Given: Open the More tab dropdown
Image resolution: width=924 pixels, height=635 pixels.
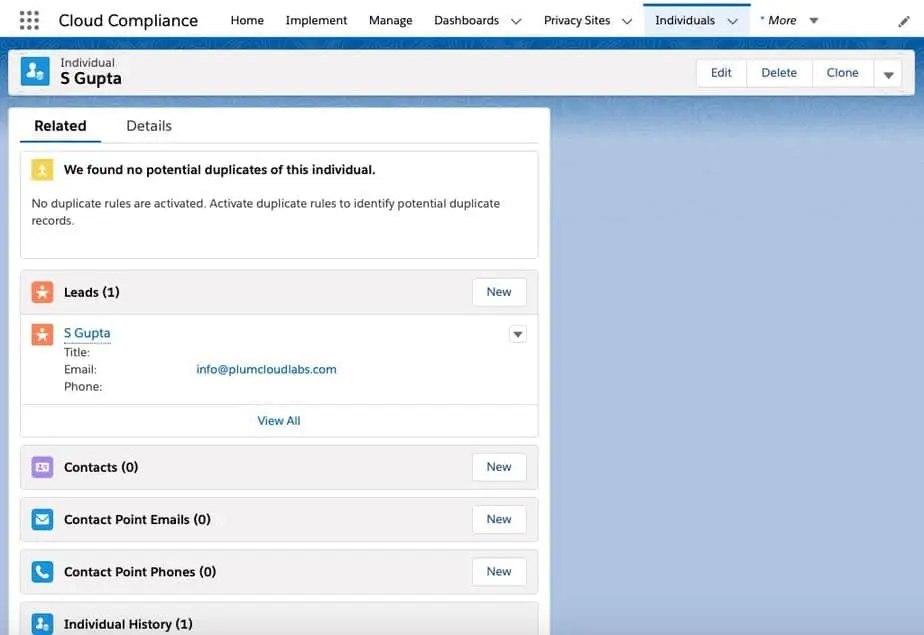Looking at the screenshot, I should pos(813,19).
